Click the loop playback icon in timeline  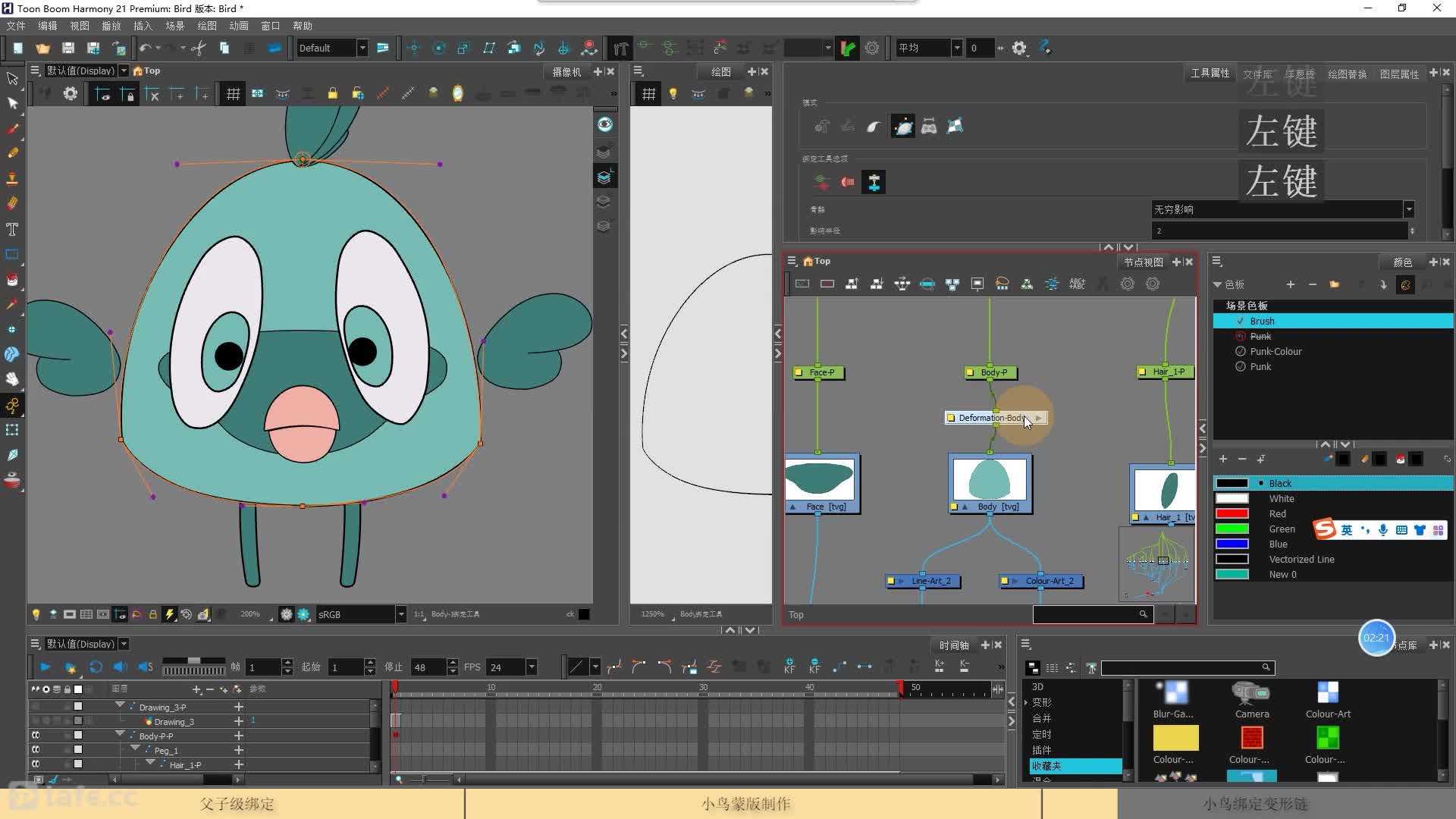[96, 667]
